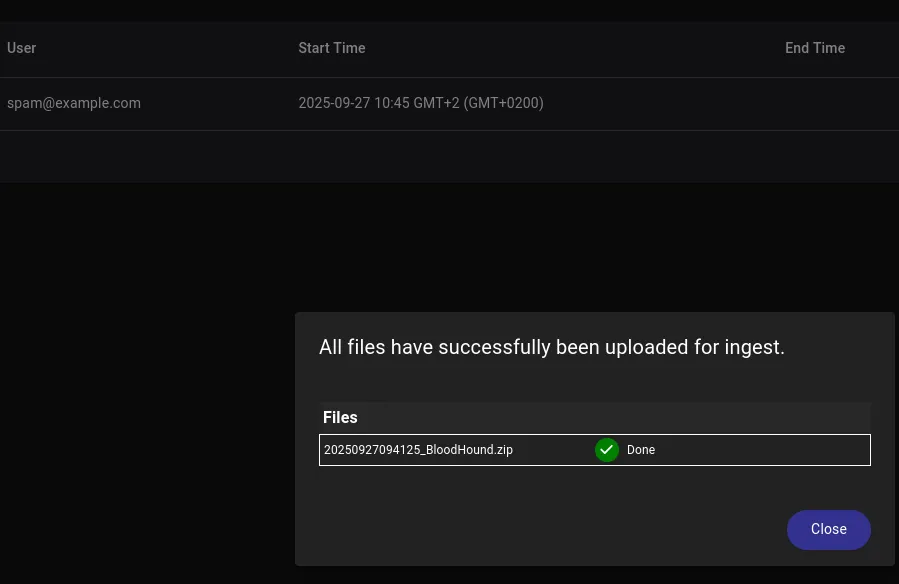Click the Files list header
This screenshot has width=899, height=584.
[340, 418]
